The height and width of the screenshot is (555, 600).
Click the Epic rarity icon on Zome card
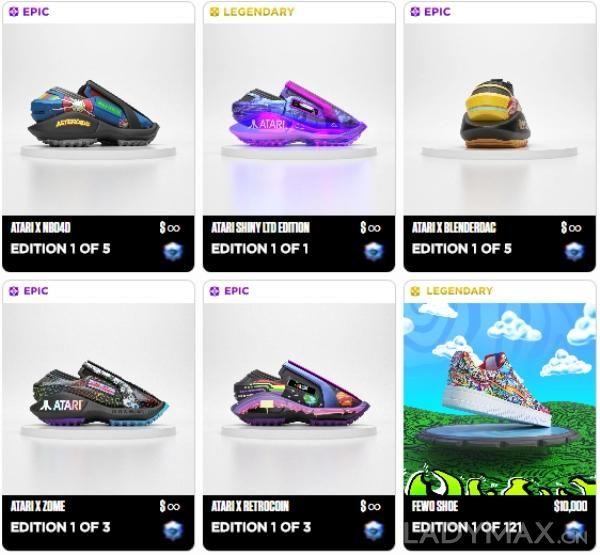[14, 291]
